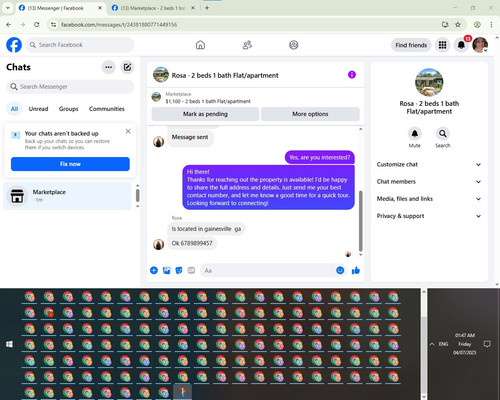Screen dimensions: 500x400
Task: Bookmark page with star icon
Action: click(458, 24)
